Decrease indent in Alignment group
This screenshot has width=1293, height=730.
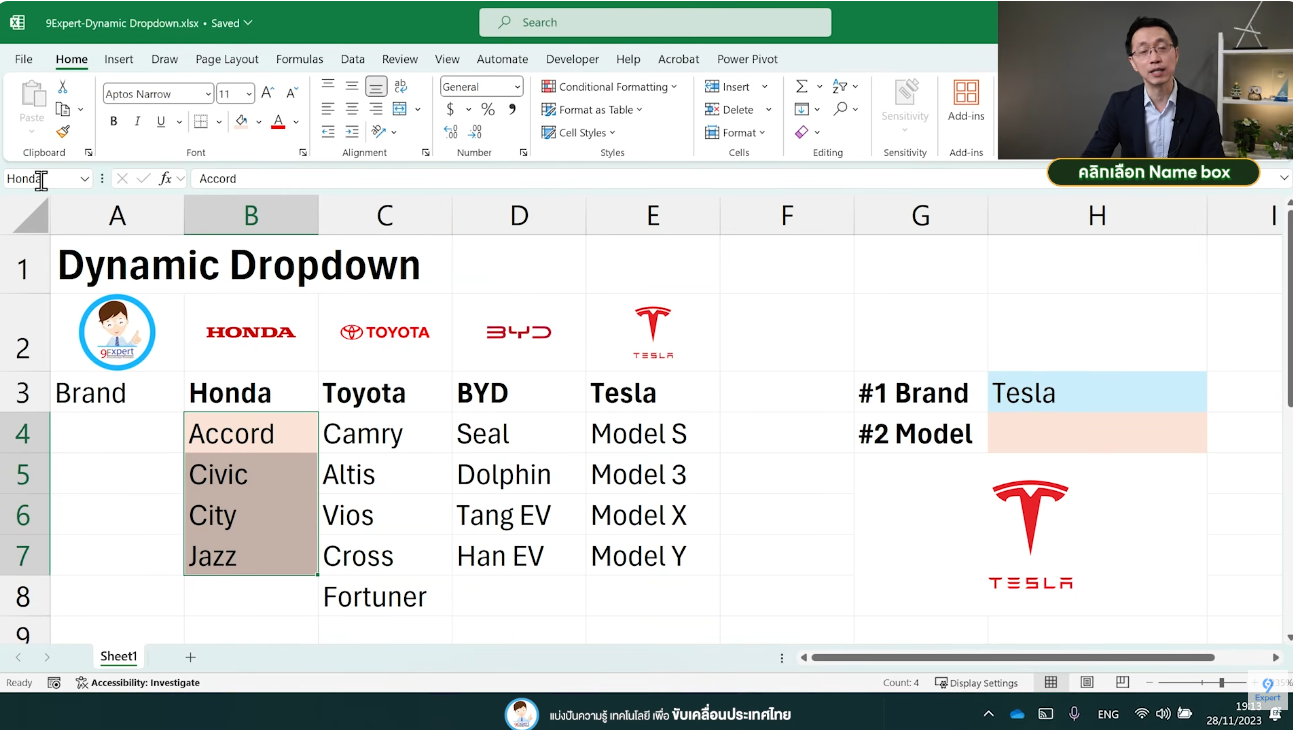(328, 131)
